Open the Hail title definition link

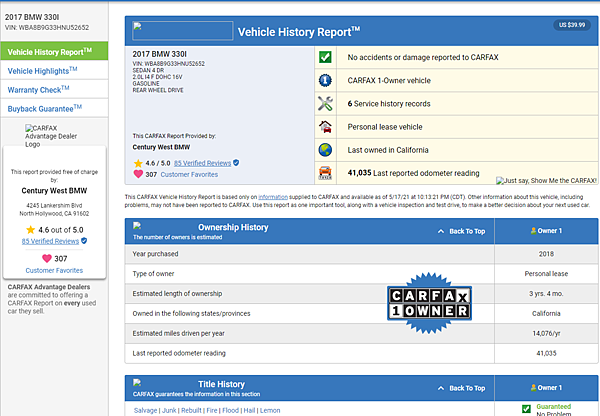(x=249, y=410)
